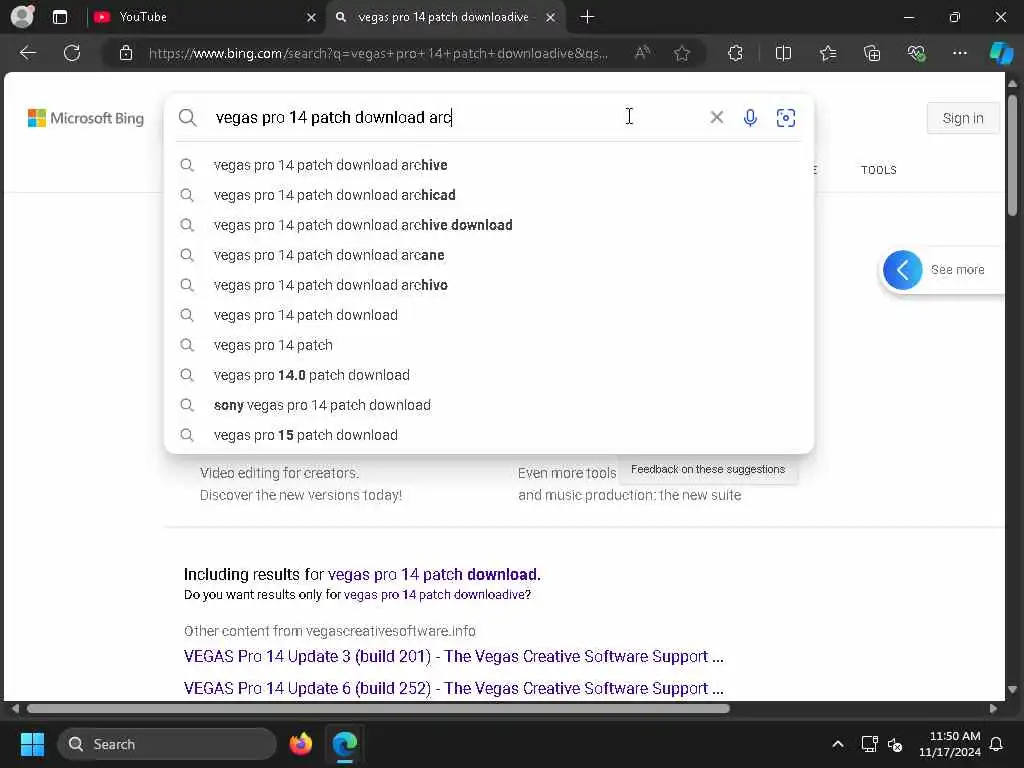This screenshot has width=1024, height=768.
Task: Open Browser essentials heart icon
Action: click(916, 53)
